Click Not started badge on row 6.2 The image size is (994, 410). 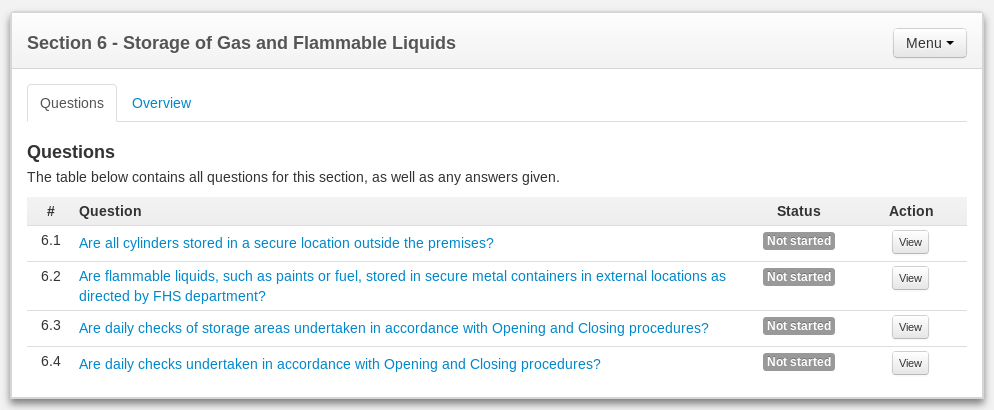click(x=798, y=277)
